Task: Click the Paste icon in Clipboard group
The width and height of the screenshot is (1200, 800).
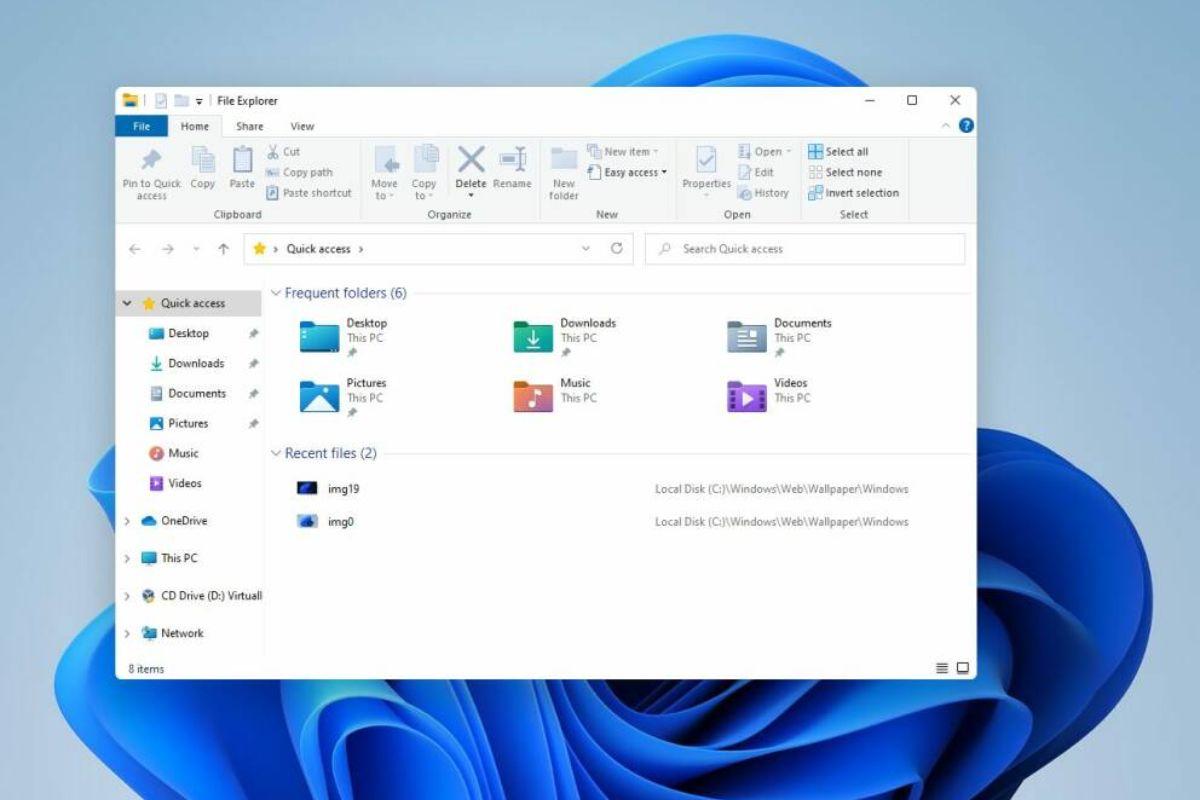Action: (x=242, y=160)
